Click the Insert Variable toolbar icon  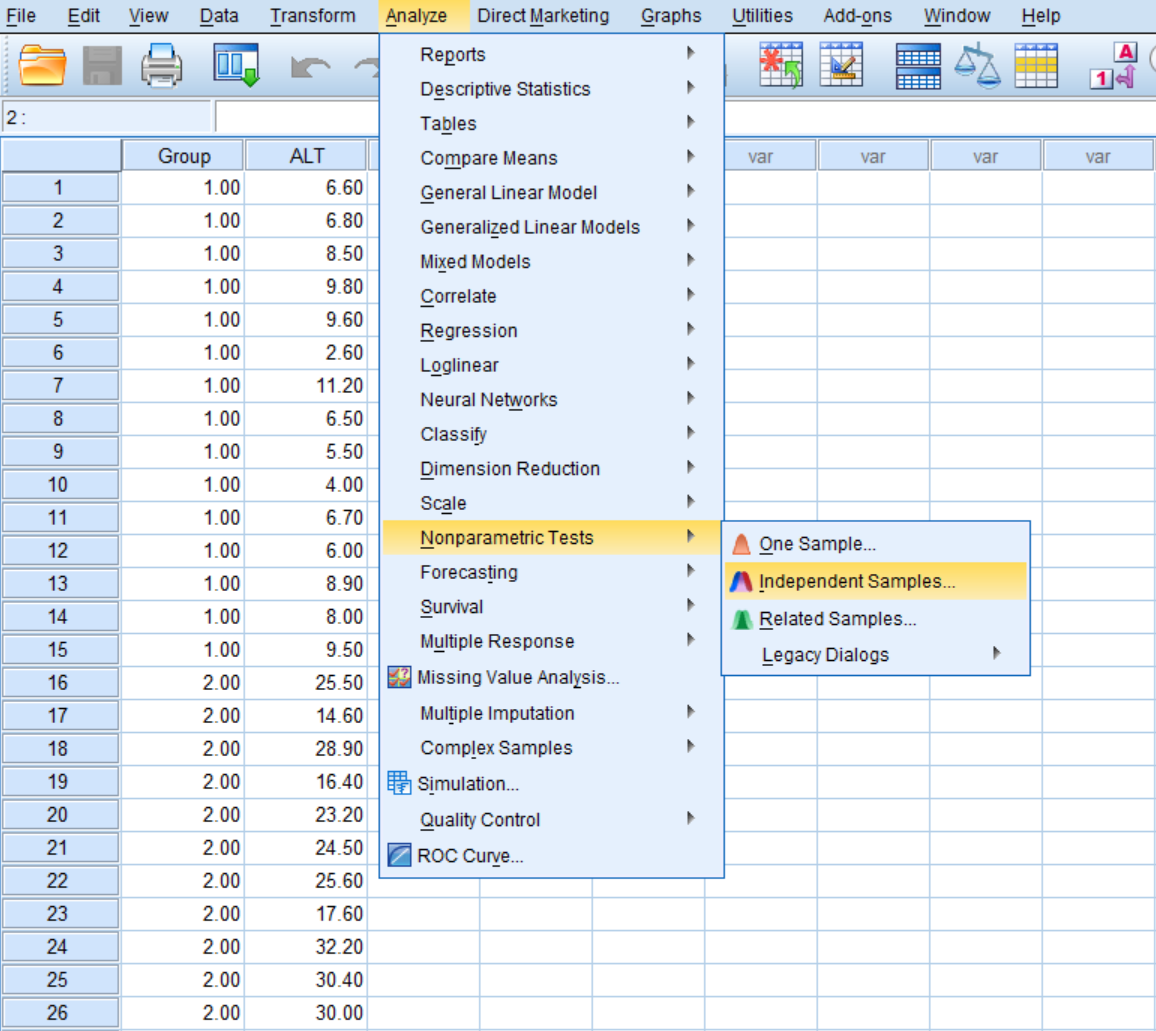point(841,64)
